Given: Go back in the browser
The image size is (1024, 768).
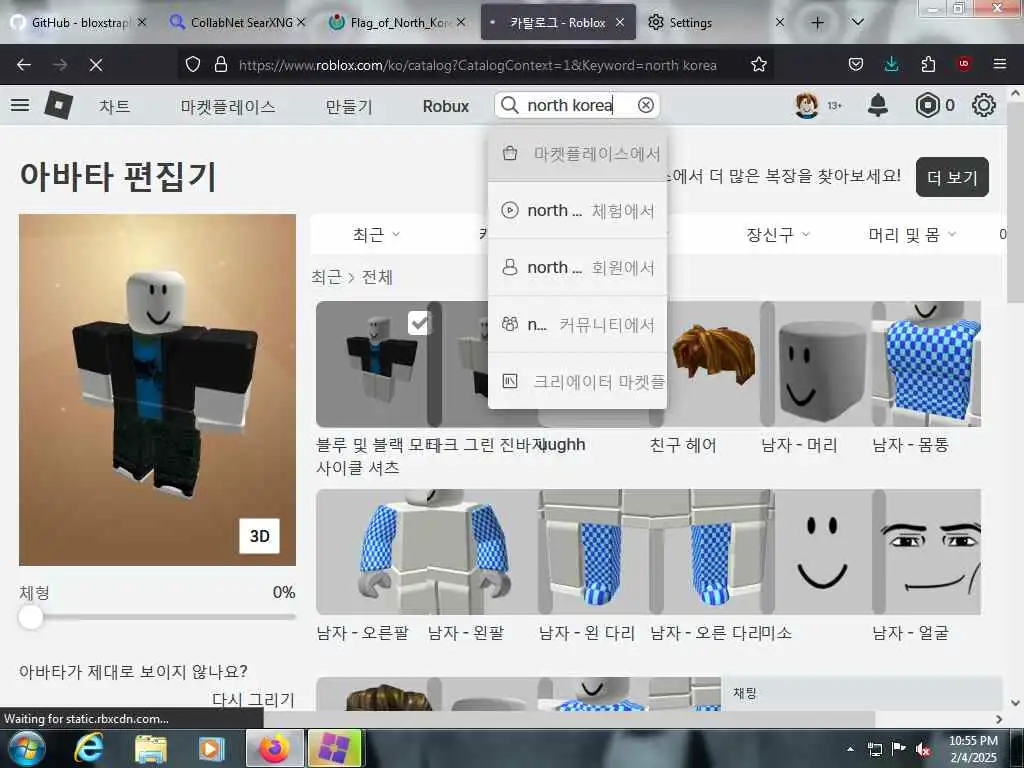Looking at the screenshot, I should click(x=24, y=65).
